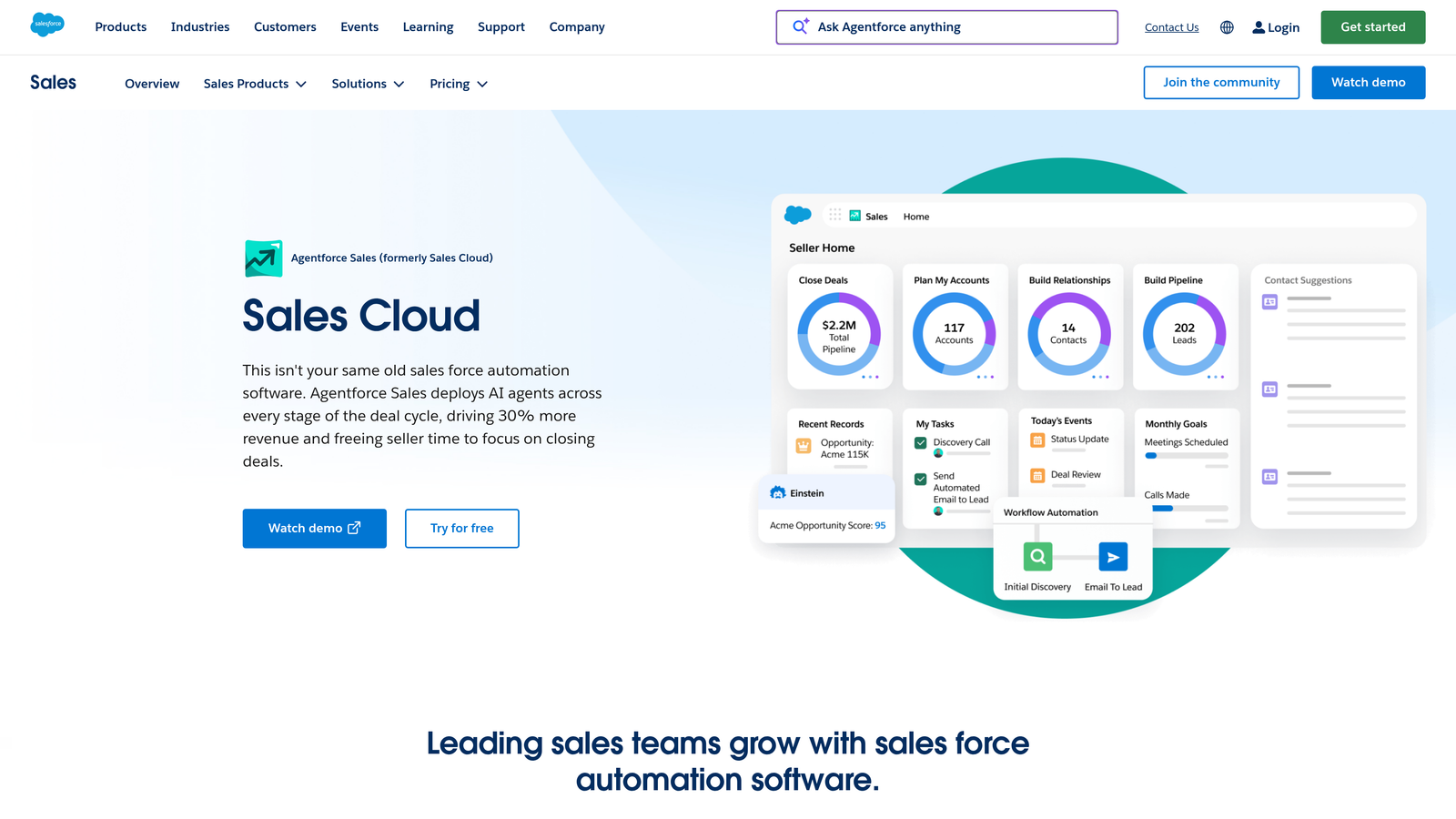Expand the Pricing dropdown
Screen dimensions: 1456x819
pyautogui.click(x=459, y=84)
